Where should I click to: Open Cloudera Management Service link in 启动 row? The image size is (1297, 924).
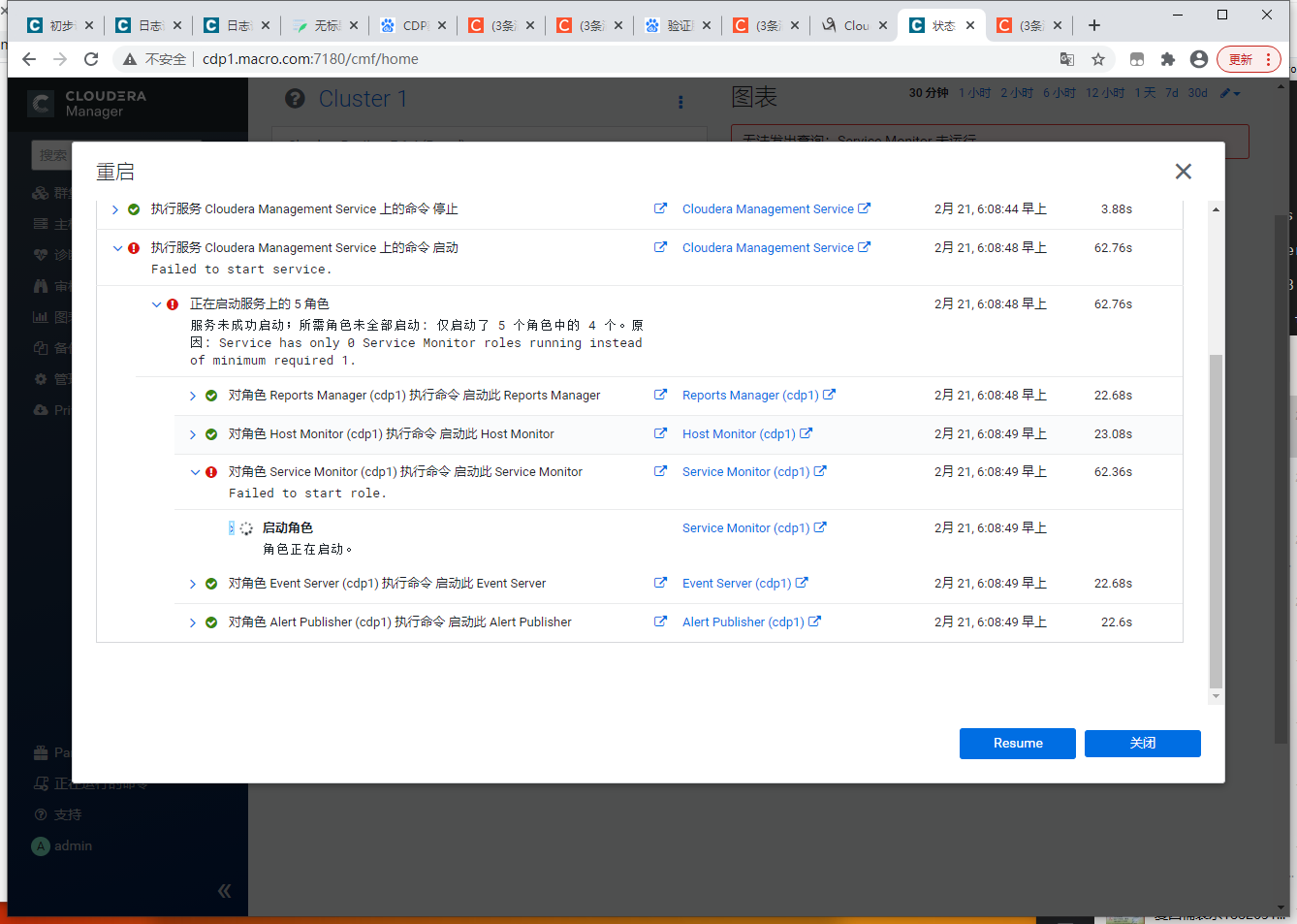(775, 247)
